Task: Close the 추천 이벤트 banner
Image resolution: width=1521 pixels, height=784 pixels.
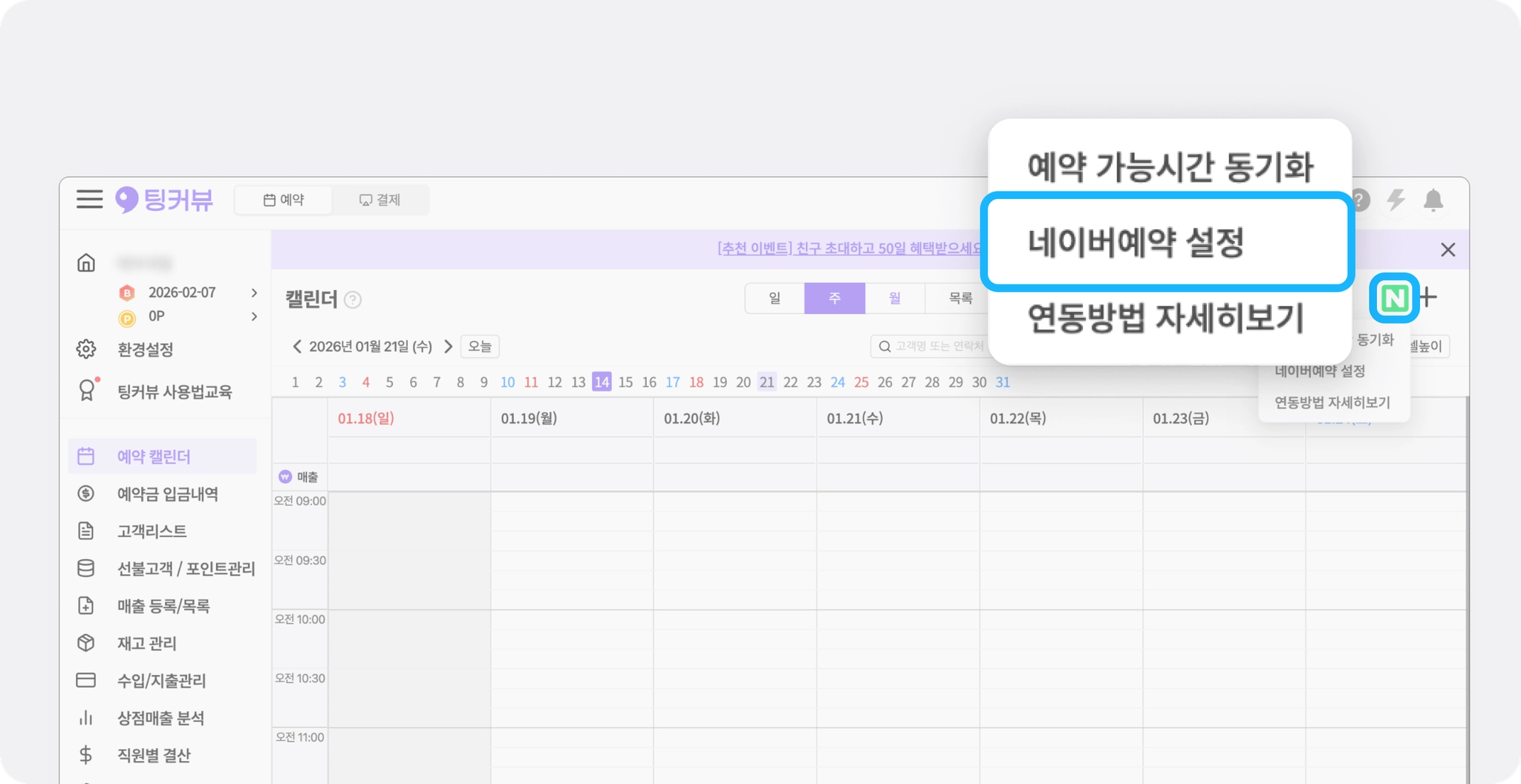Action: pyautogui.click(x=1448, y=249)
